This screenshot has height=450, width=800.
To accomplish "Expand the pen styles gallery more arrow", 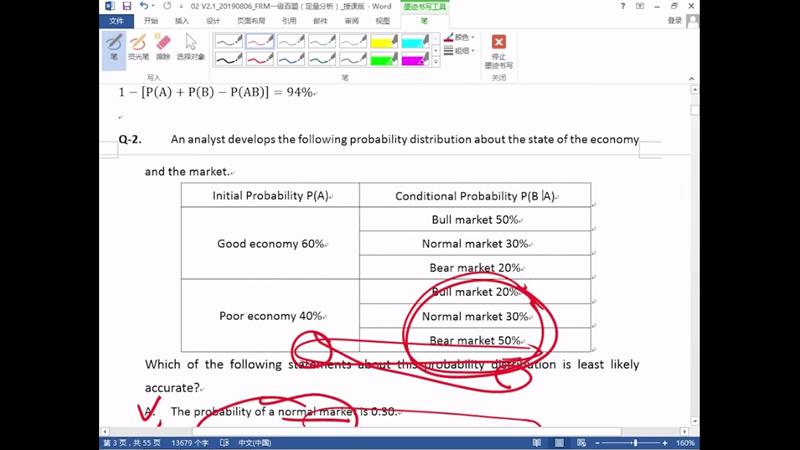I will click(436, 62).
